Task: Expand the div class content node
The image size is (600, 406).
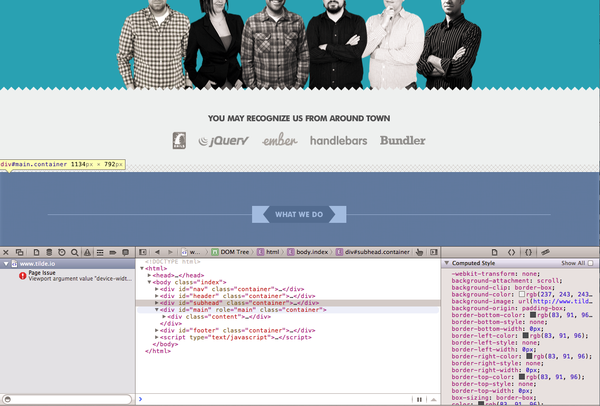Action: click(x=164, y=316)
